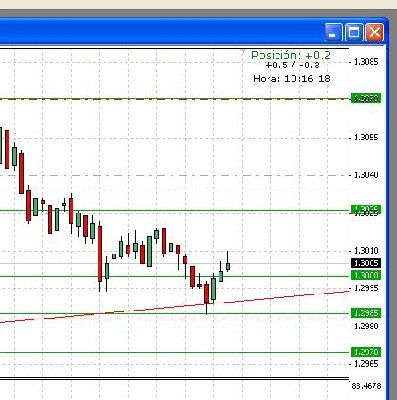
Task: Click the 1.3085 price axis label
Action: 366,62
